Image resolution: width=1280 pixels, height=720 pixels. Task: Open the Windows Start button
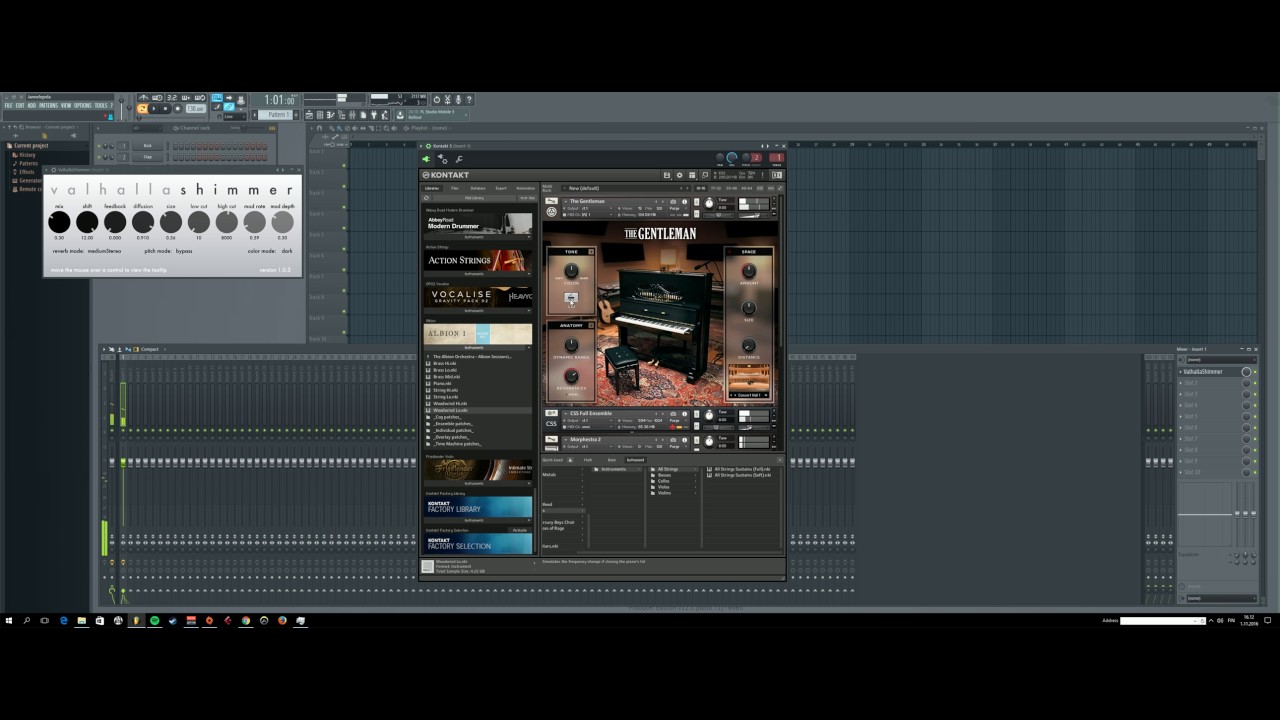point(9,620)
